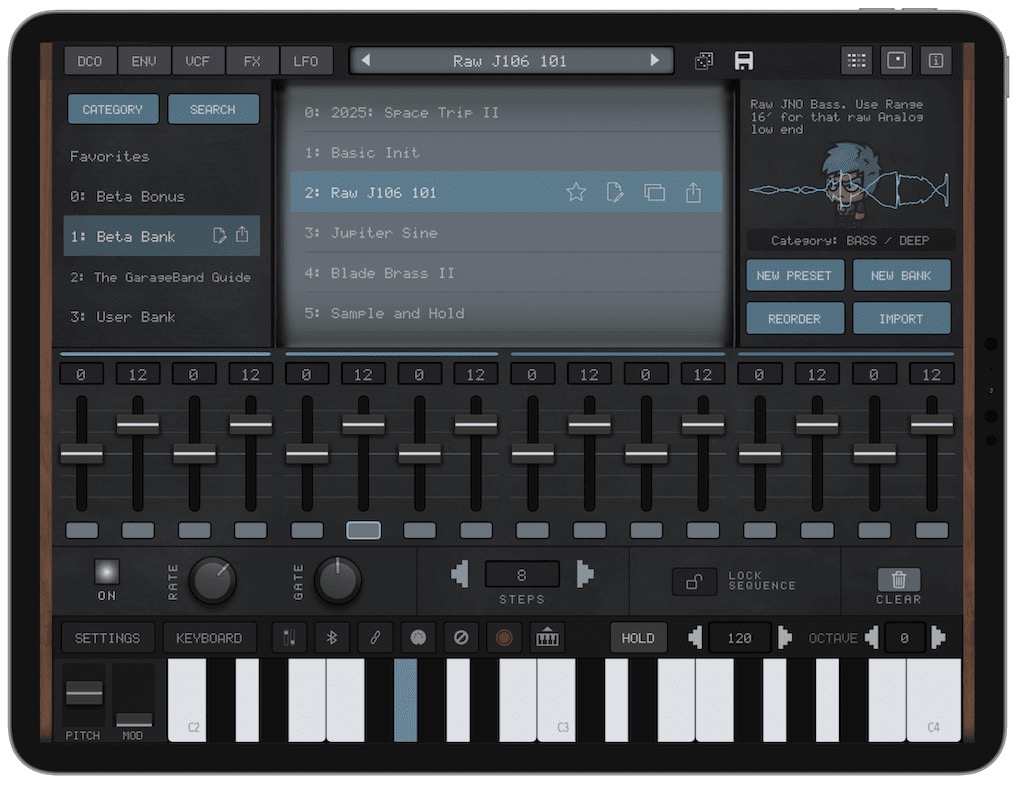This screenshot has height=790, width=1024.
Task: Open the SEARCH view
Action: (x=213, y=109)
